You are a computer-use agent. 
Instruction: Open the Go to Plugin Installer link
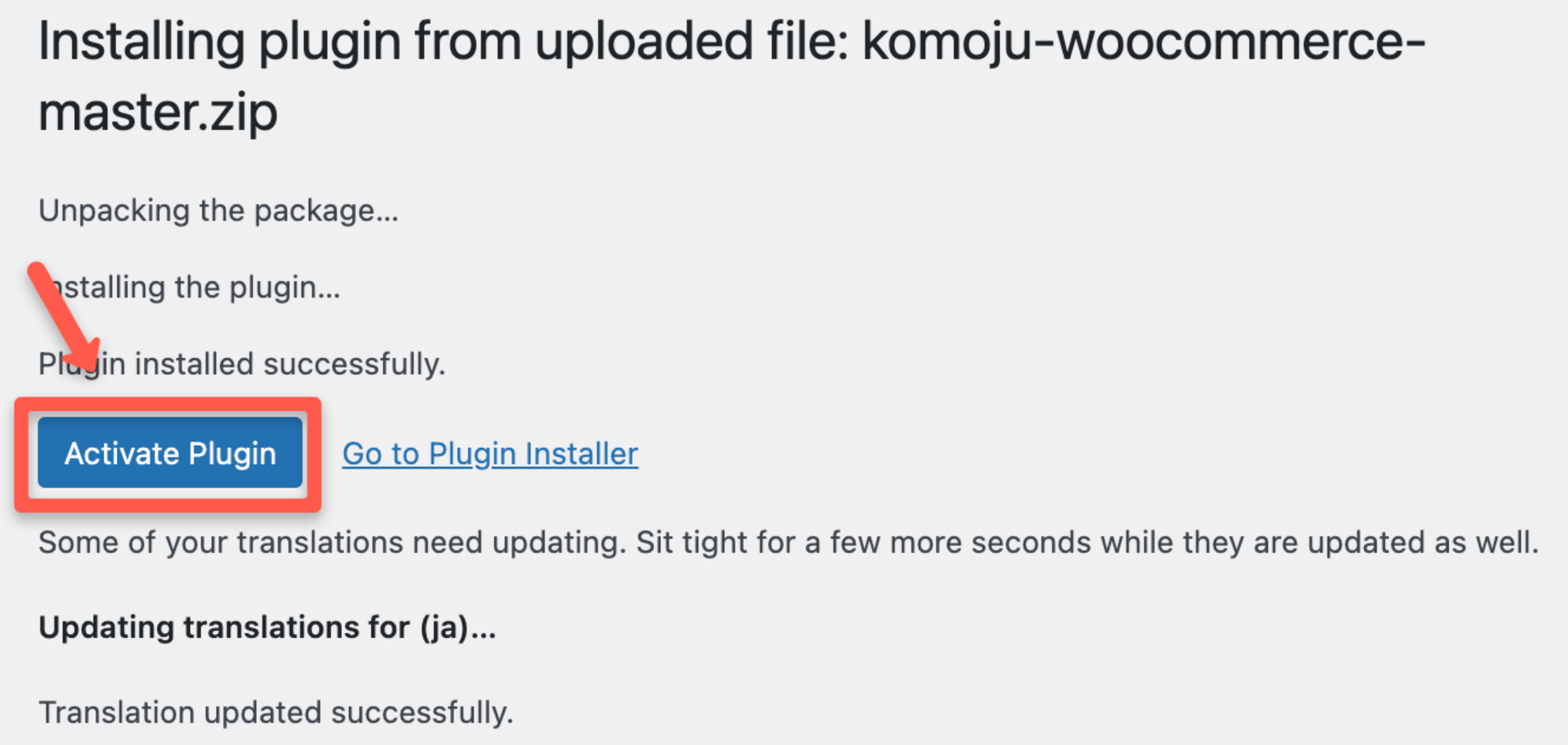click(x=489, y=454)
